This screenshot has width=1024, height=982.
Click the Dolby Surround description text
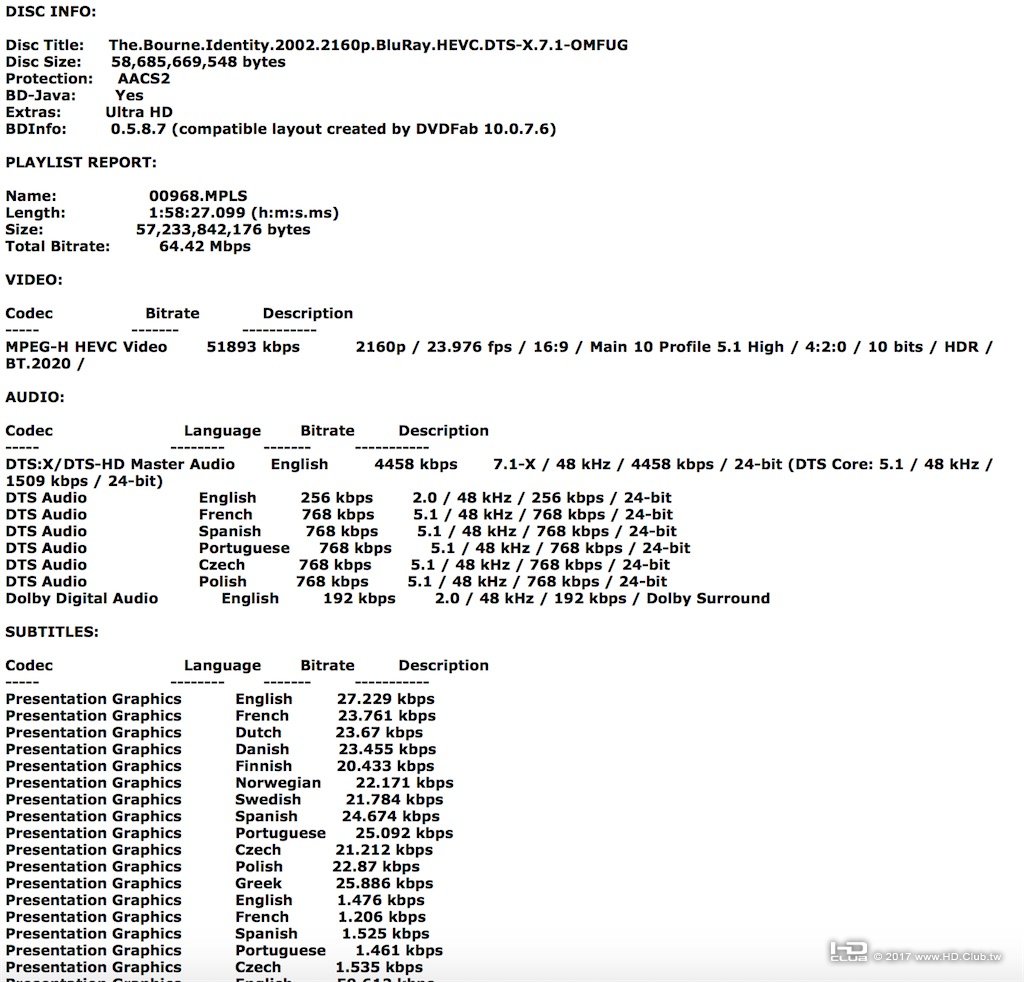708,599
